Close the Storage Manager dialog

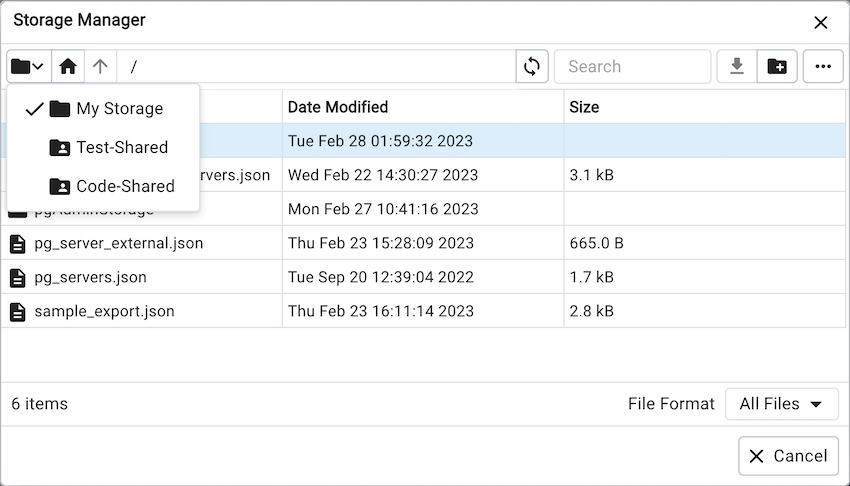click(820, 22)
